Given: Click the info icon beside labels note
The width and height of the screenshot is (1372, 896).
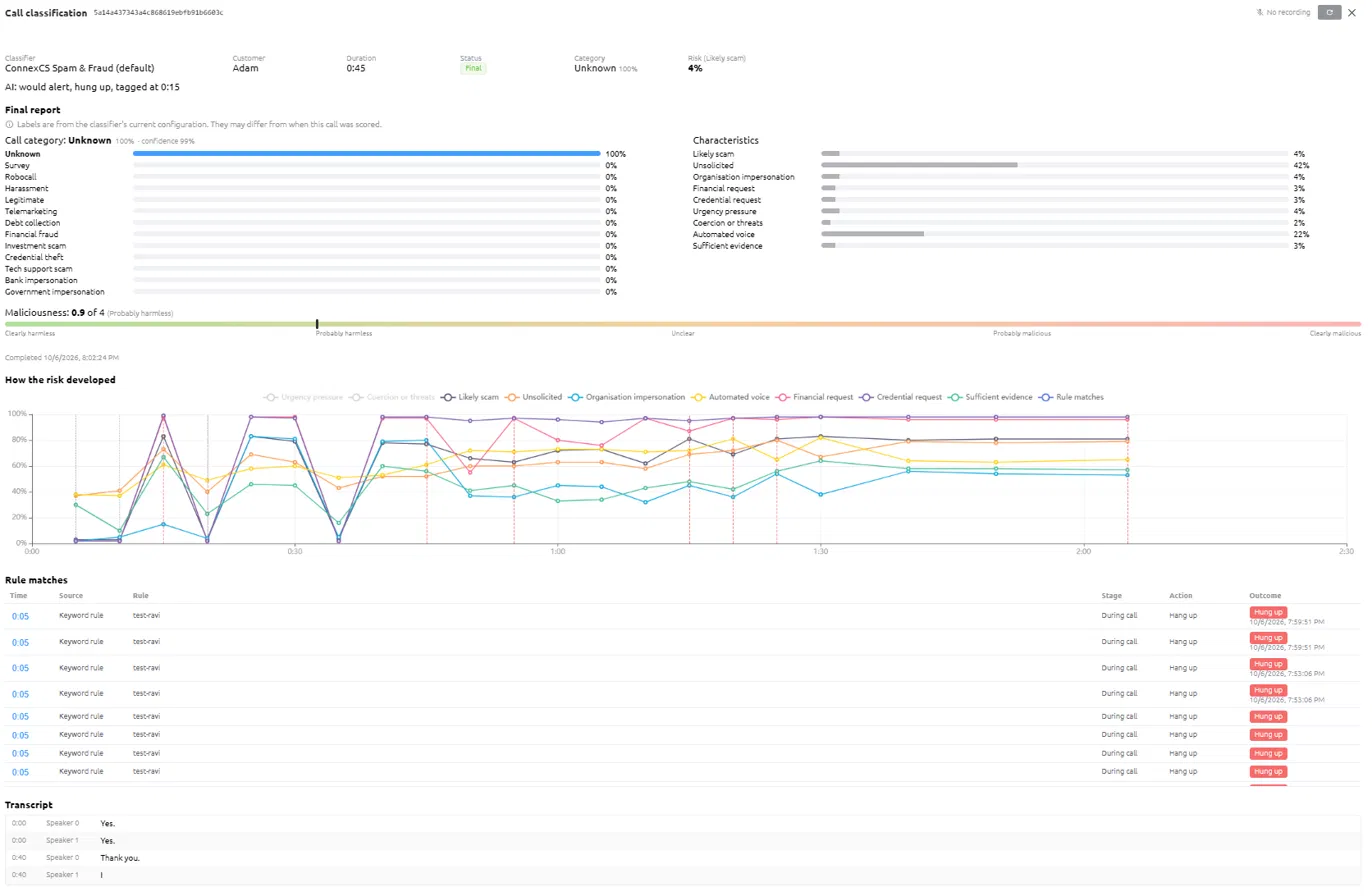Looking at the screenshot, I should pos(9,124).
